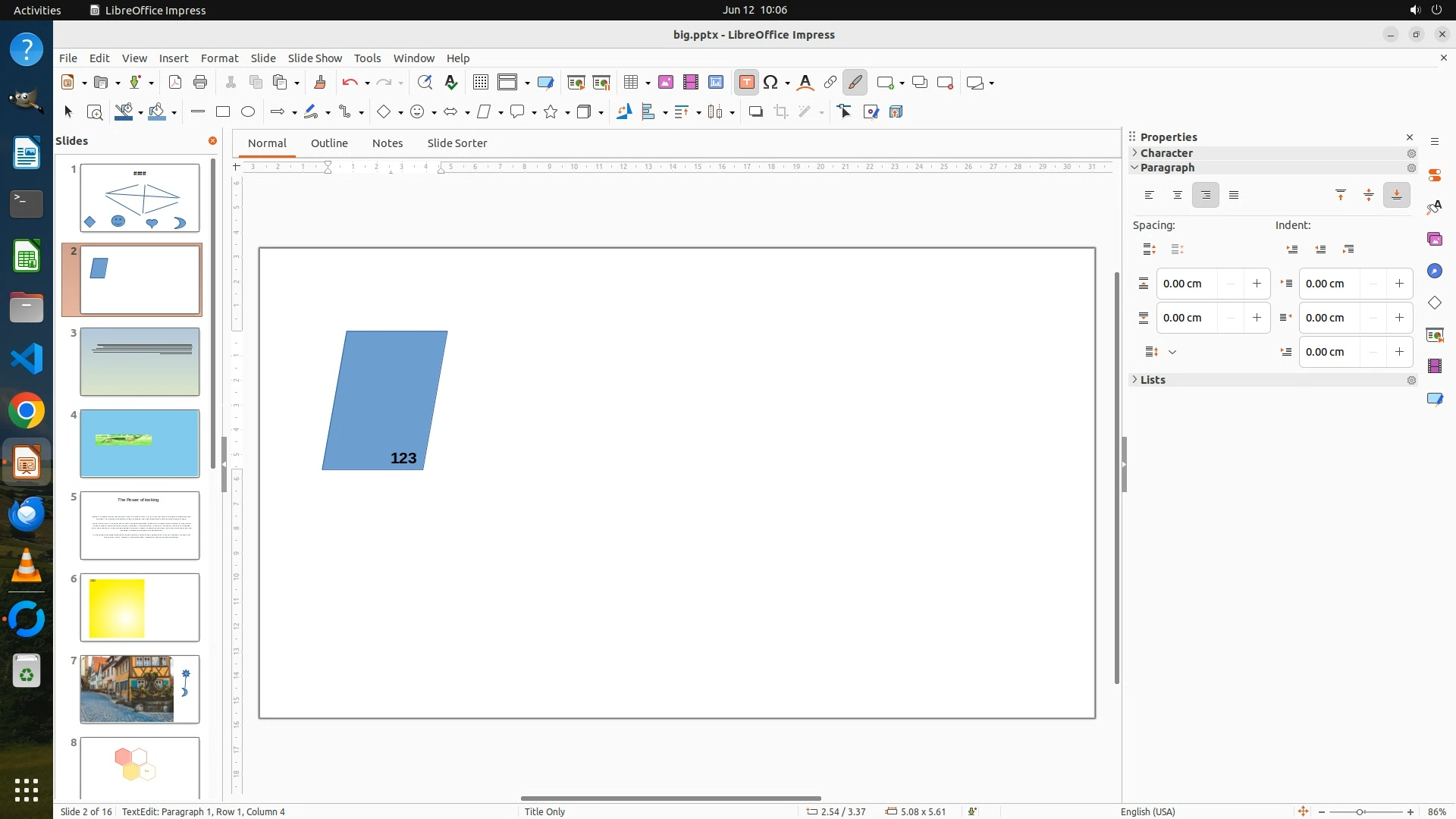Image resolution: width=1456 pixels, height=819 pixels.
Task: Switch to the Slide Sorter tab
Action: 457,143
